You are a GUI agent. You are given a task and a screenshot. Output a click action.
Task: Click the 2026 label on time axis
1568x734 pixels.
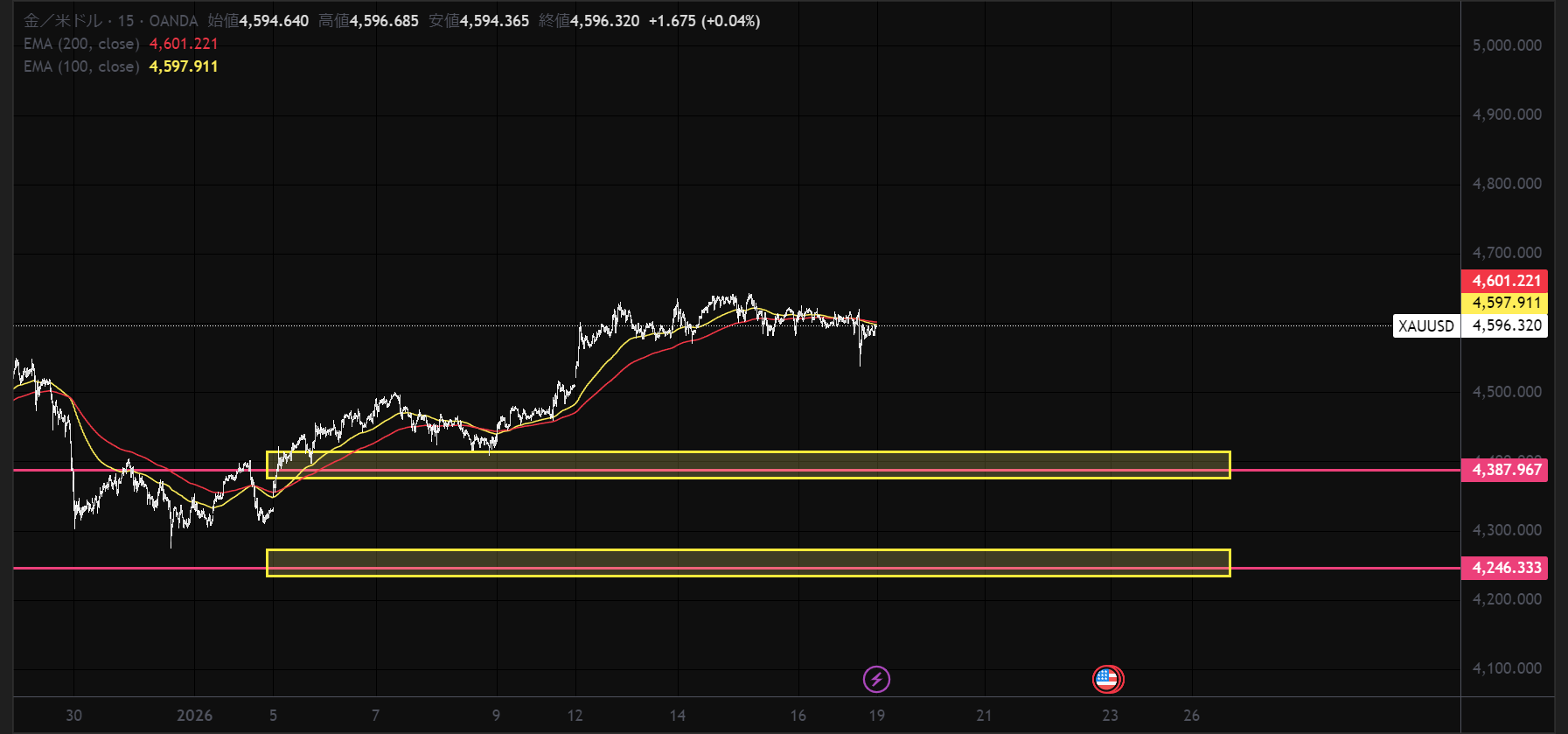pos(194,716)
